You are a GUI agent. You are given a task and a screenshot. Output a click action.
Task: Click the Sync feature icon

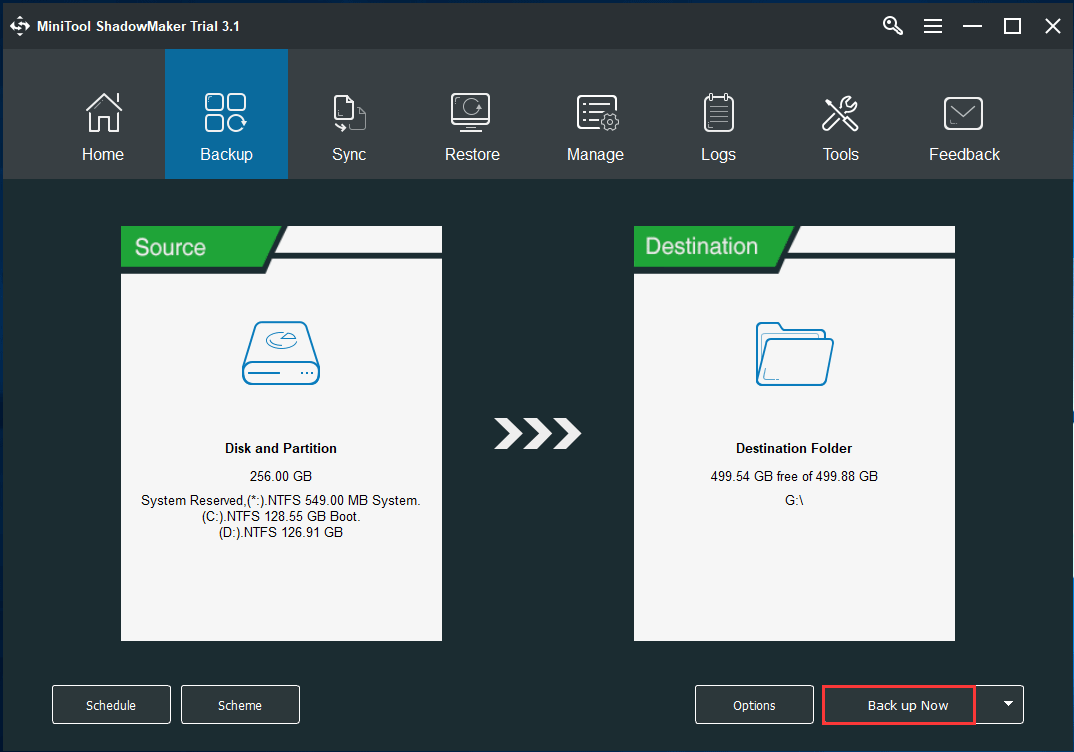click(349, 112)
